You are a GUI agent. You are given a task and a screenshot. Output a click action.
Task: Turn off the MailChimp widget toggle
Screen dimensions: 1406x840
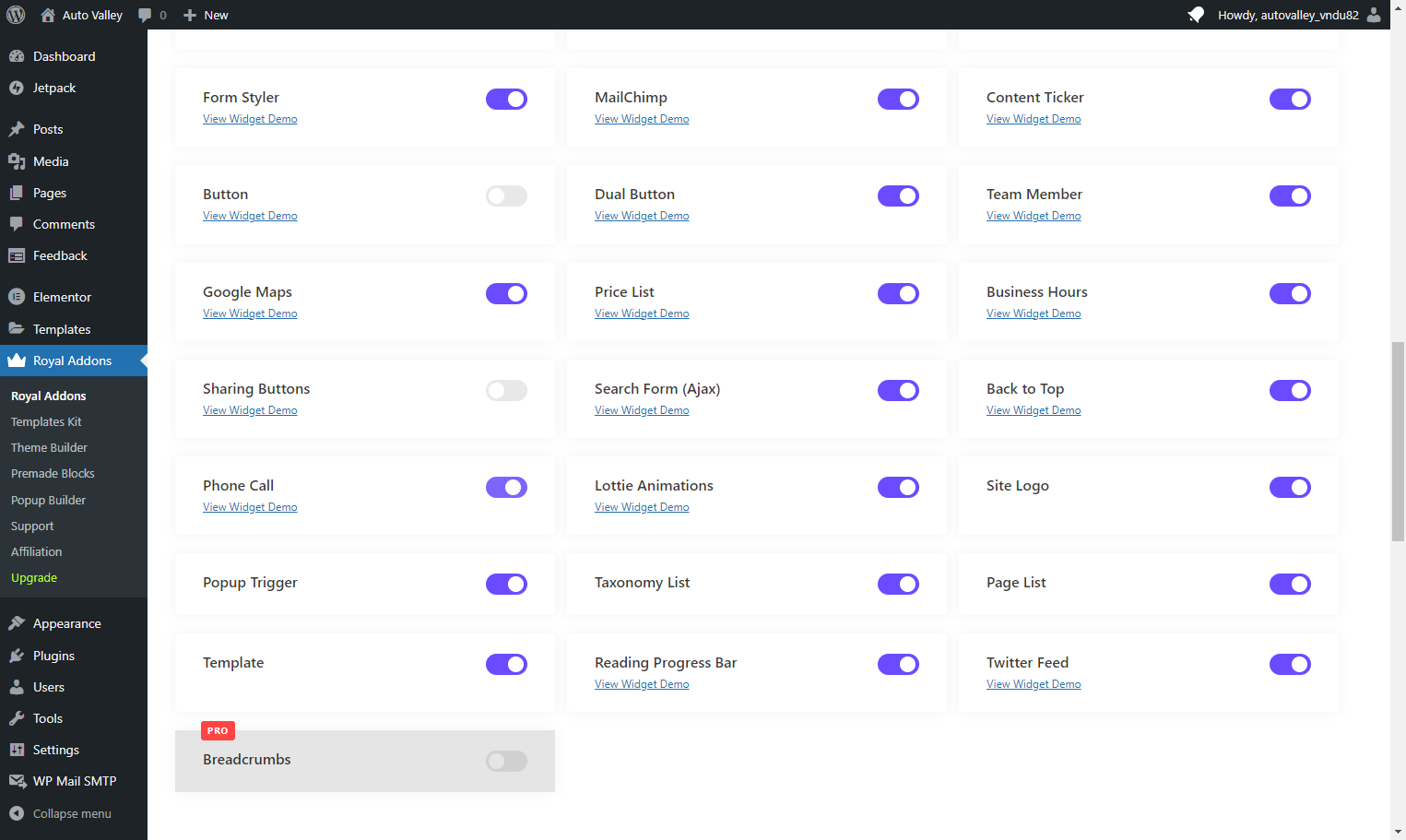point(898,99)
